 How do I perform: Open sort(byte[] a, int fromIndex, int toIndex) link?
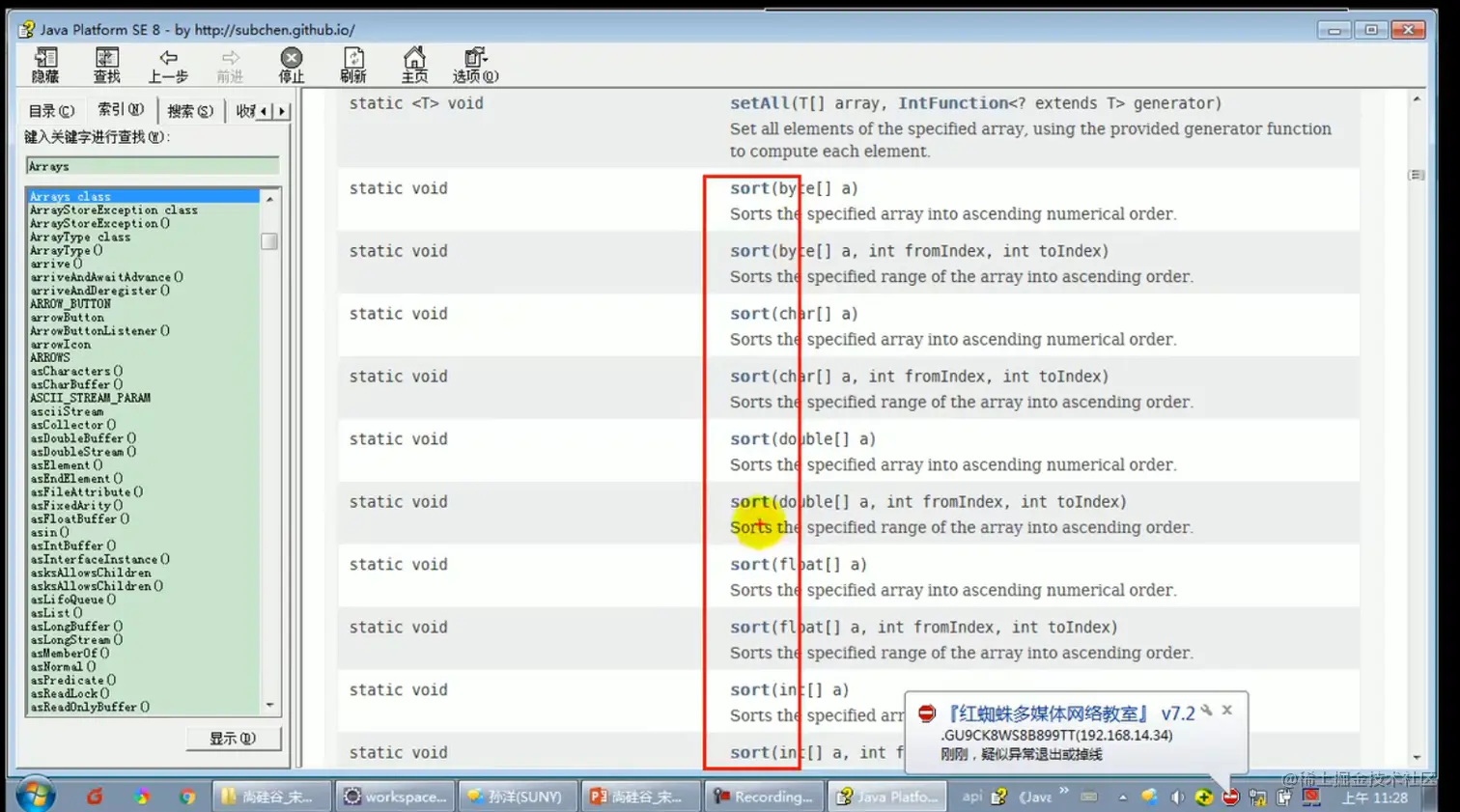coord(749,251)
